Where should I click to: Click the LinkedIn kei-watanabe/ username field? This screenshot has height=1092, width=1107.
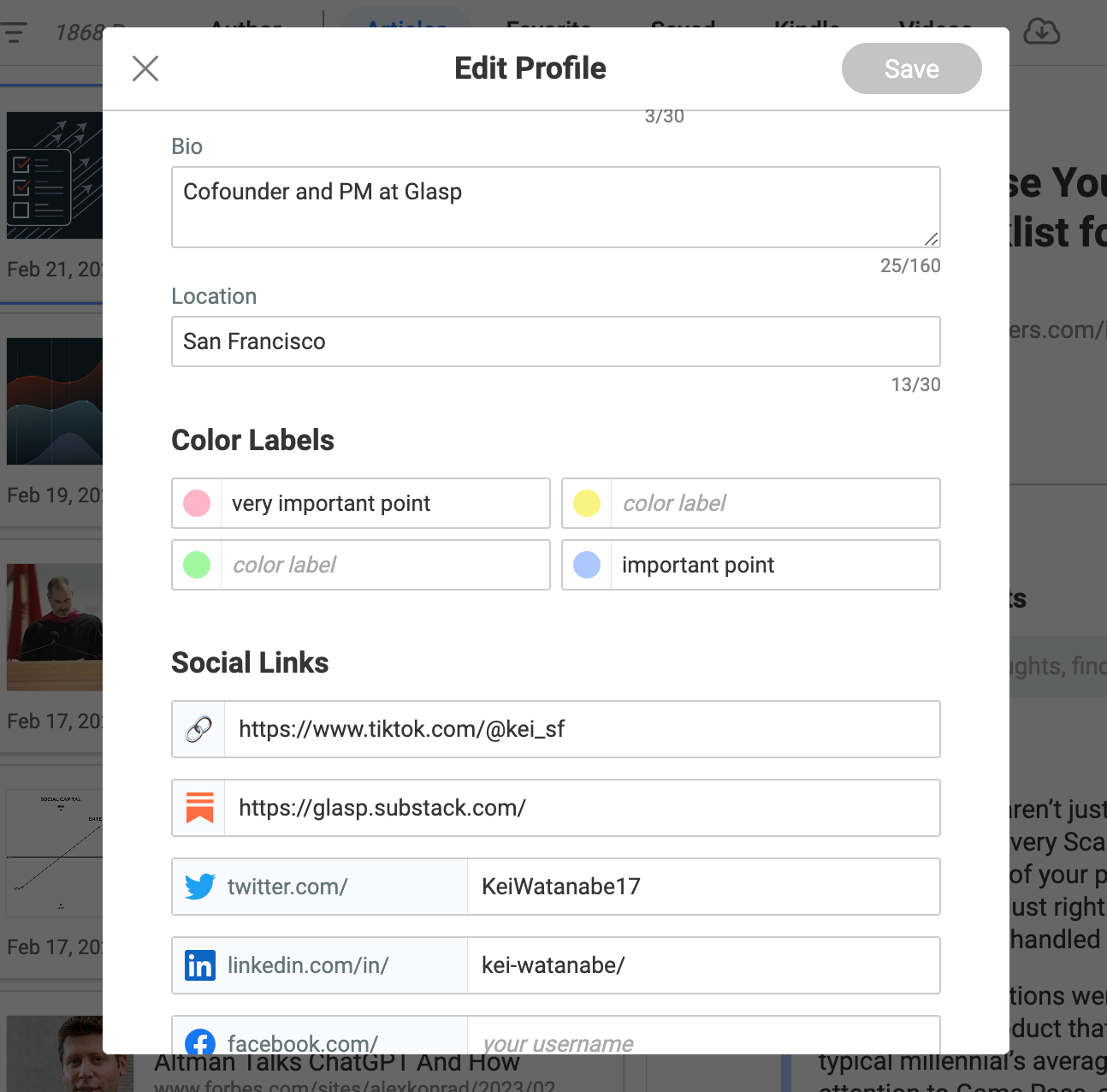click(x=703, y=965)
